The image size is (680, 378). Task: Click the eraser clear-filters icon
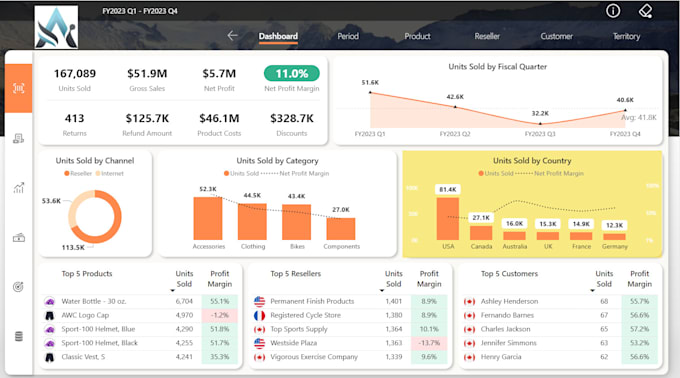(645, 11)
